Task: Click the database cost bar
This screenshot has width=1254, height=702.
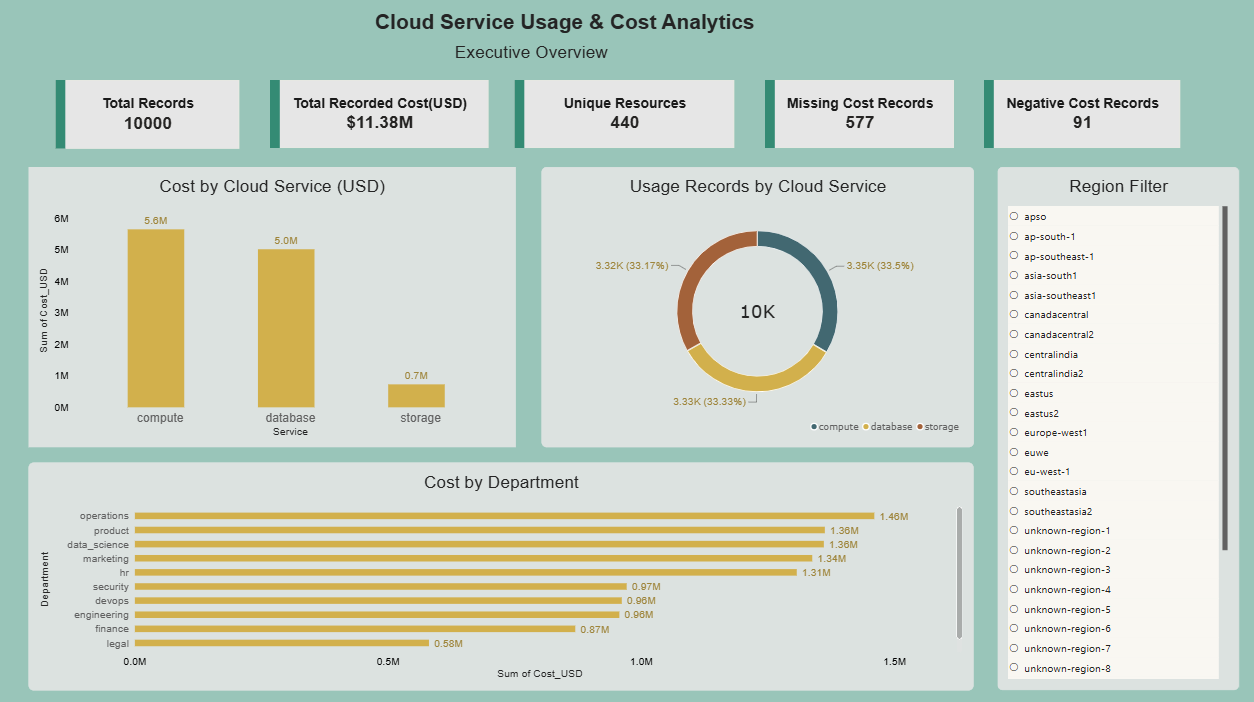Action: 286,328
